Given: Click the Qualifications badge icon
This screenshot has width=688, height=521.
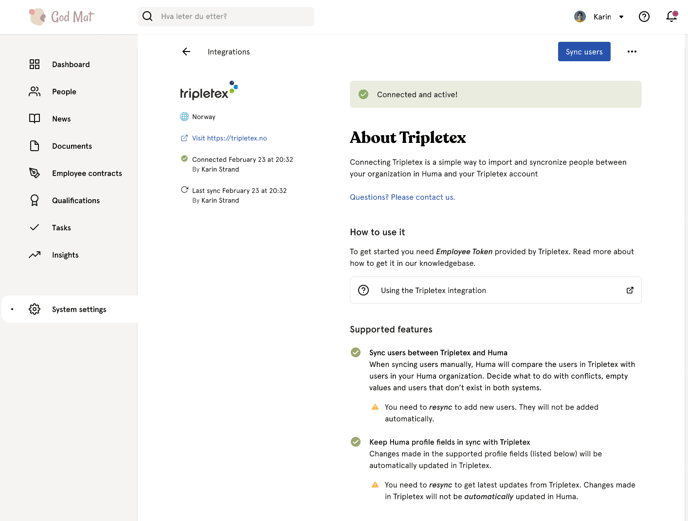Looking at the screenshot, I should 34,201.
